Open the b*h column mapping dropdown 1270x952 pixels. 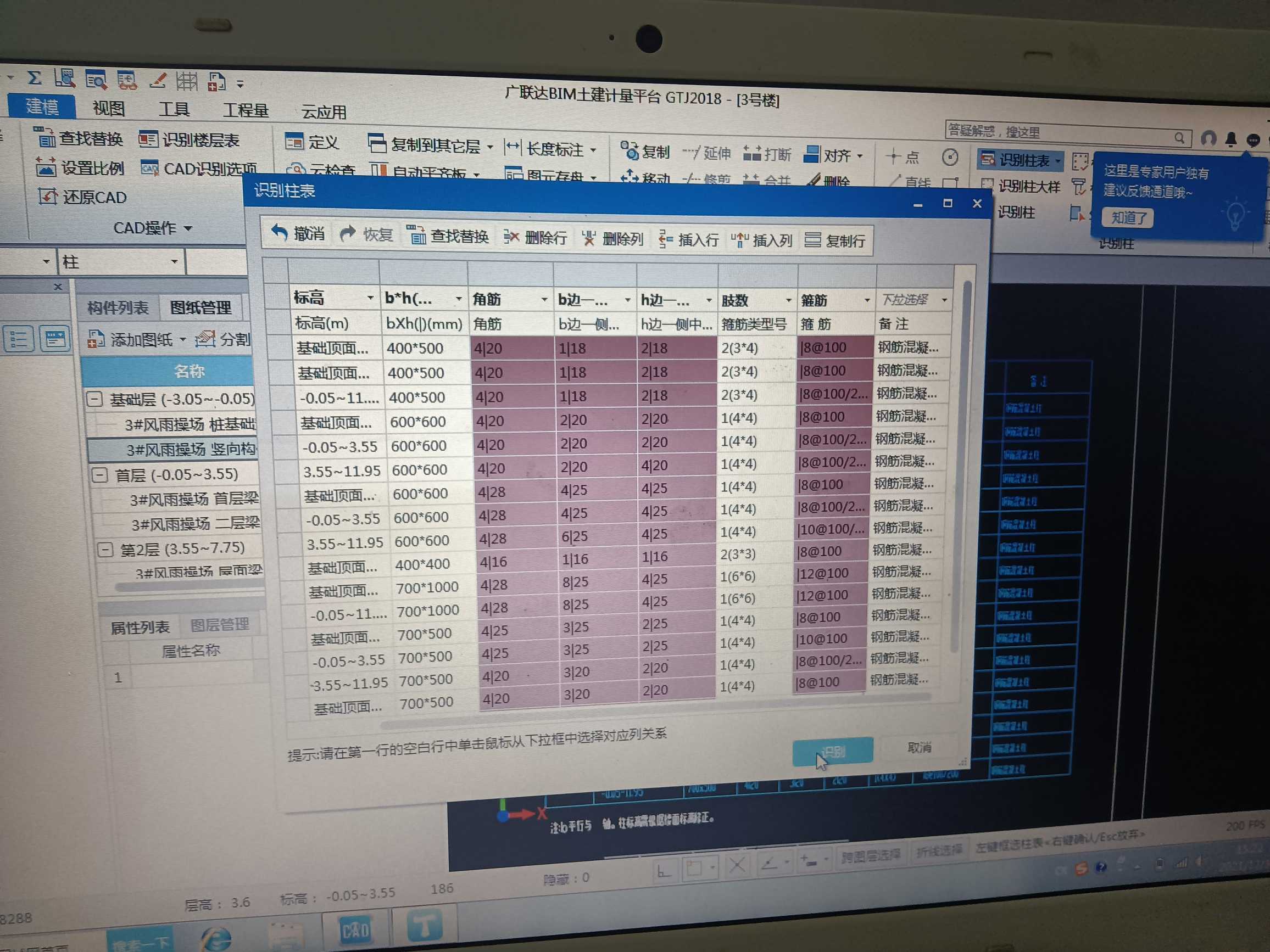(x=459, y=299)
